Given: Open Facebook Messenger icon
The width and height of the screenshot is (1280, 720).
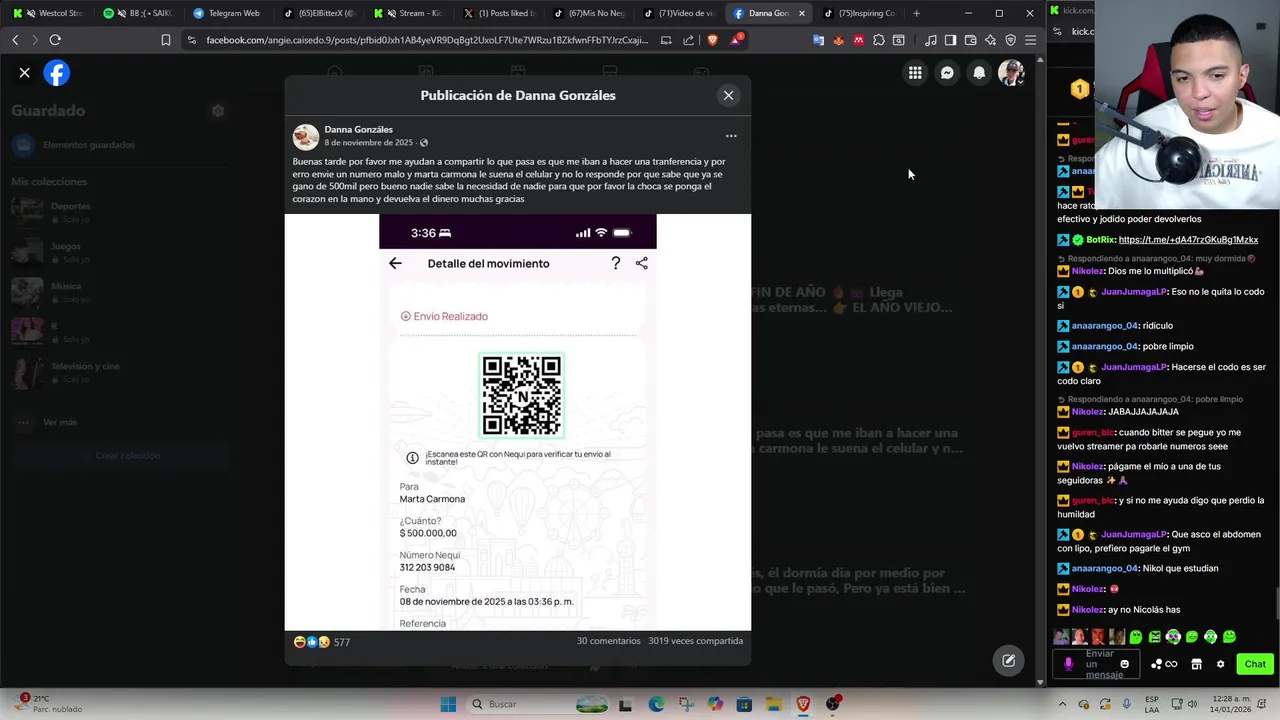Looking at the screenshot, I should (947, 73).
